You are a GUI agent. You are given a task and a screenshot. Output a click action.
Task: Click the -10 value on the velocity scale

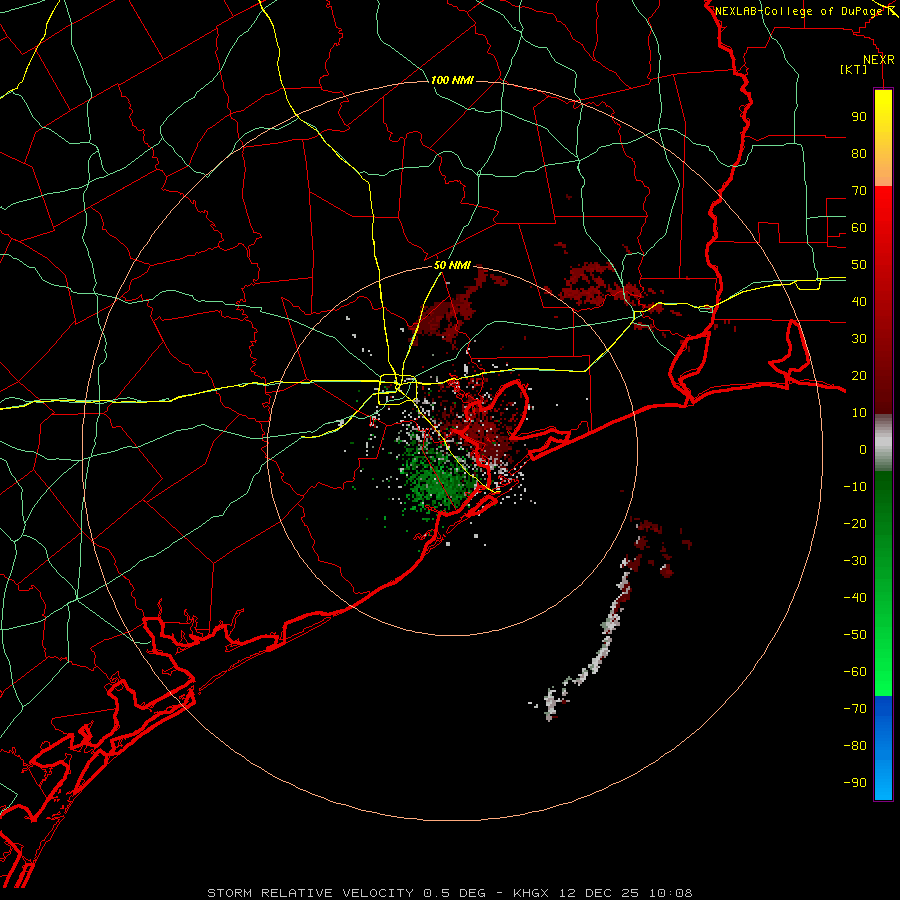click(x=855, y=487)
